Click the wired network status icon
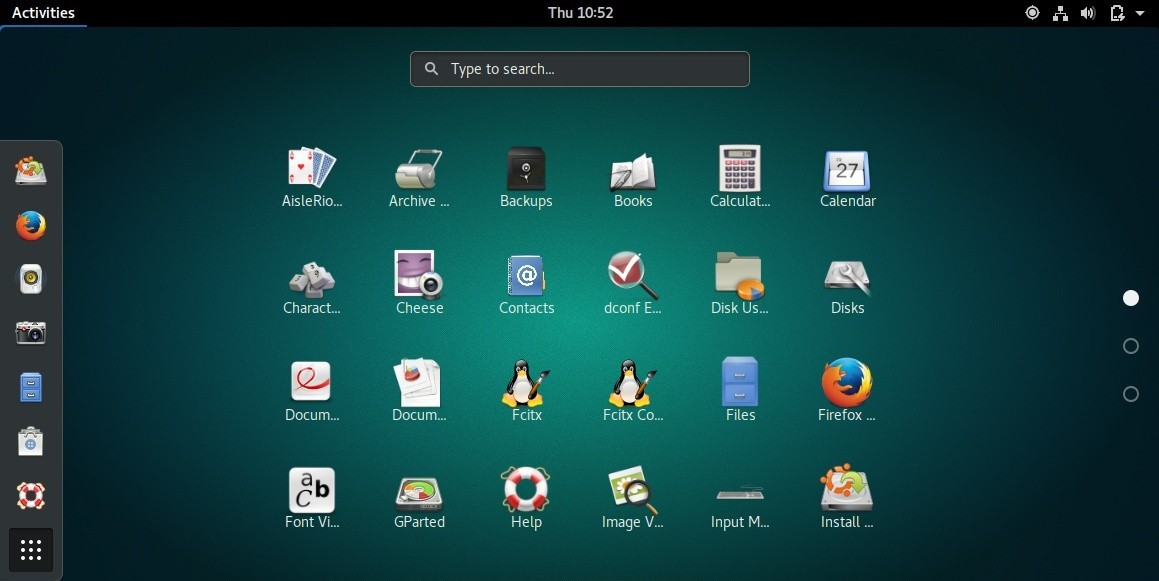This screenshot has height=581, width=1159. click(x=1060, y=13)
